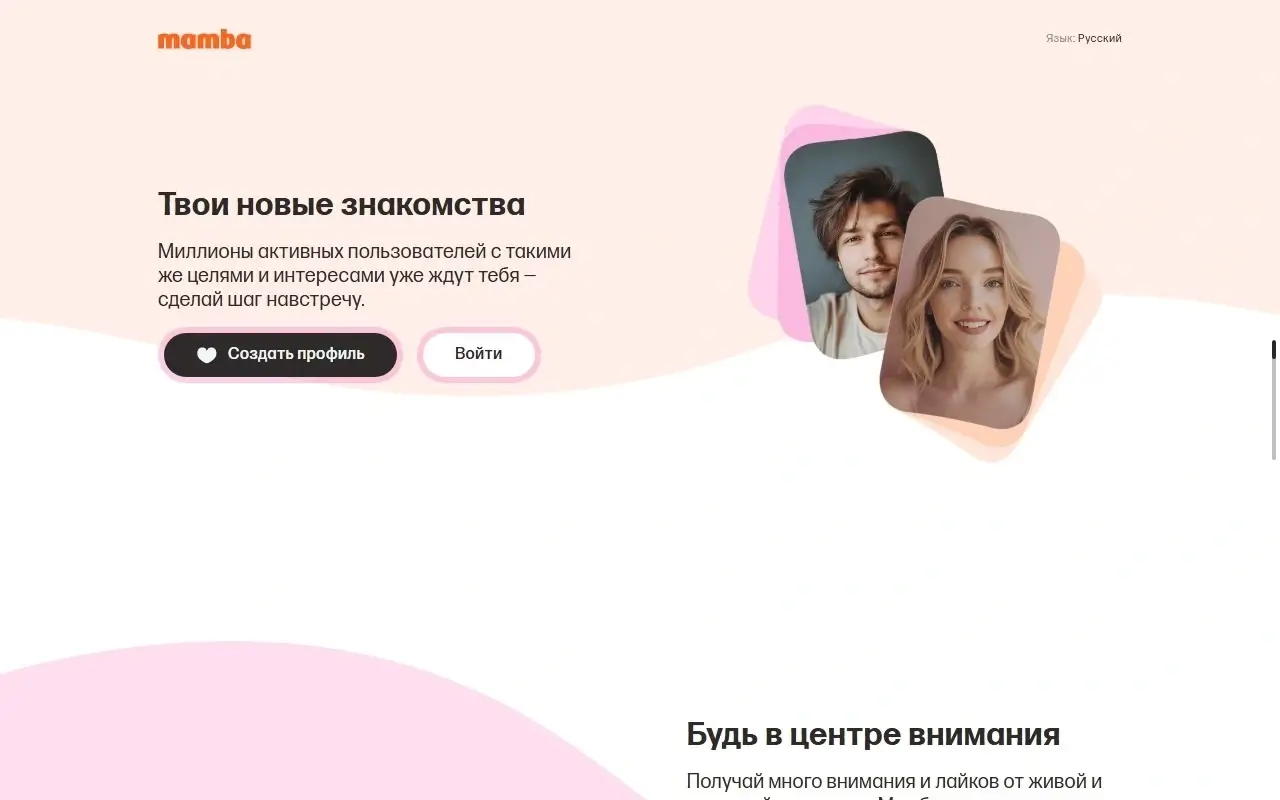Click the Войти button
The width and height of the screenshot is (1280, 800).
point(479,355)
